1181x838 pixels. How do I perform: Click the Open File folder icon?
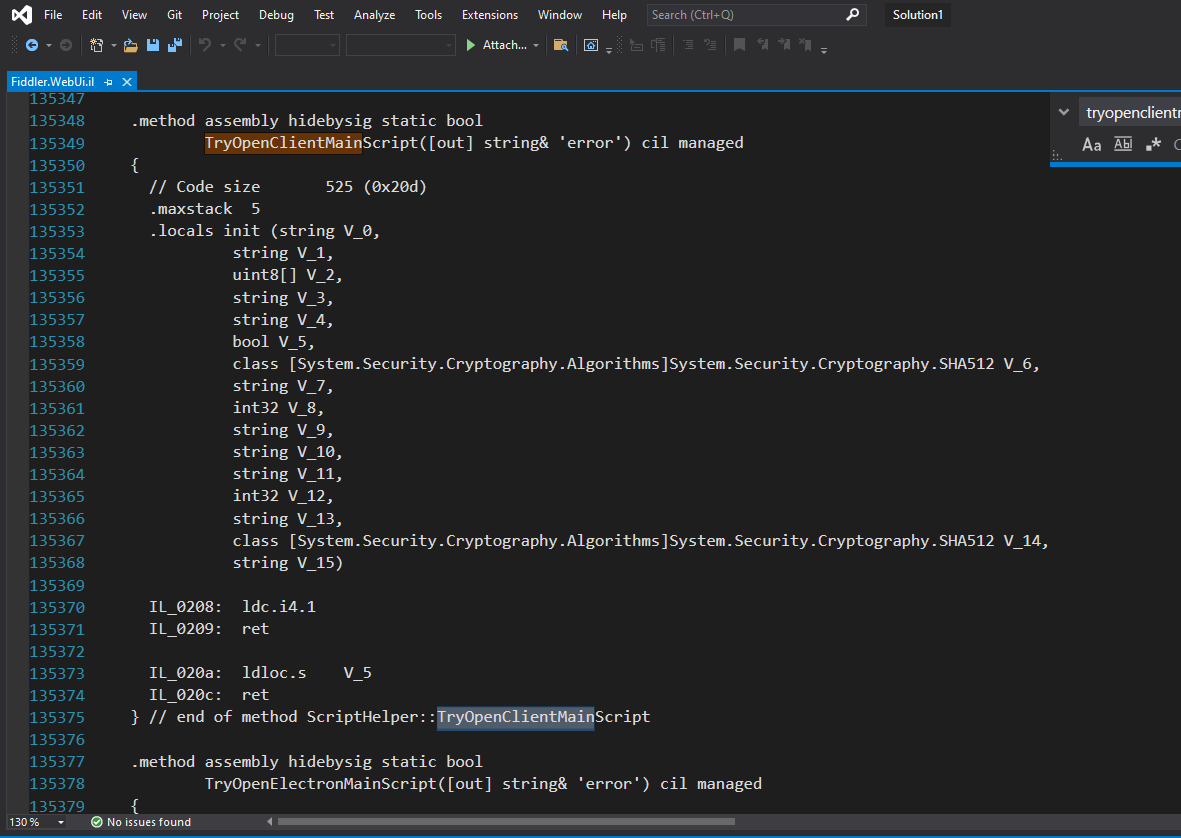[130, 45]
